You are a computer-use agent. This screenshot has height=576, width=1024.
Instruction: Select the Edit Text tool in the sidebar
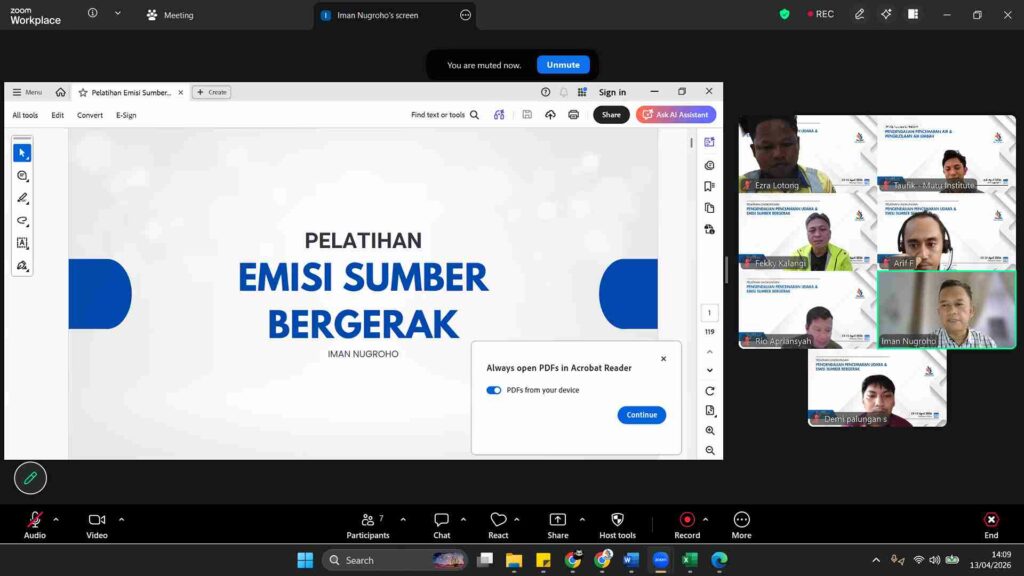[x=22, y=243]
